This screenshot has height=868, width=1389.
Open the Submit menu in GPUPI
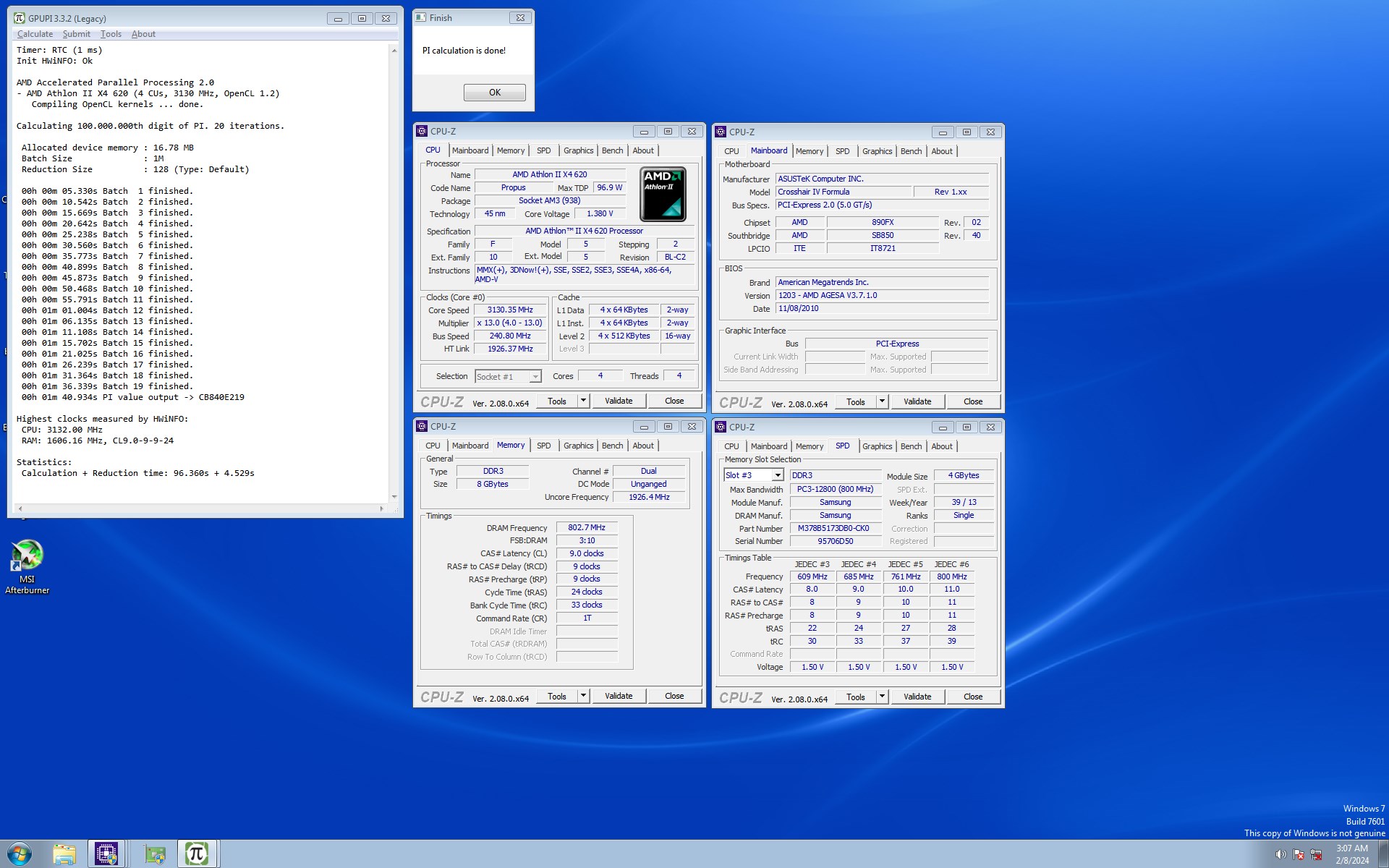click(76, 34)
